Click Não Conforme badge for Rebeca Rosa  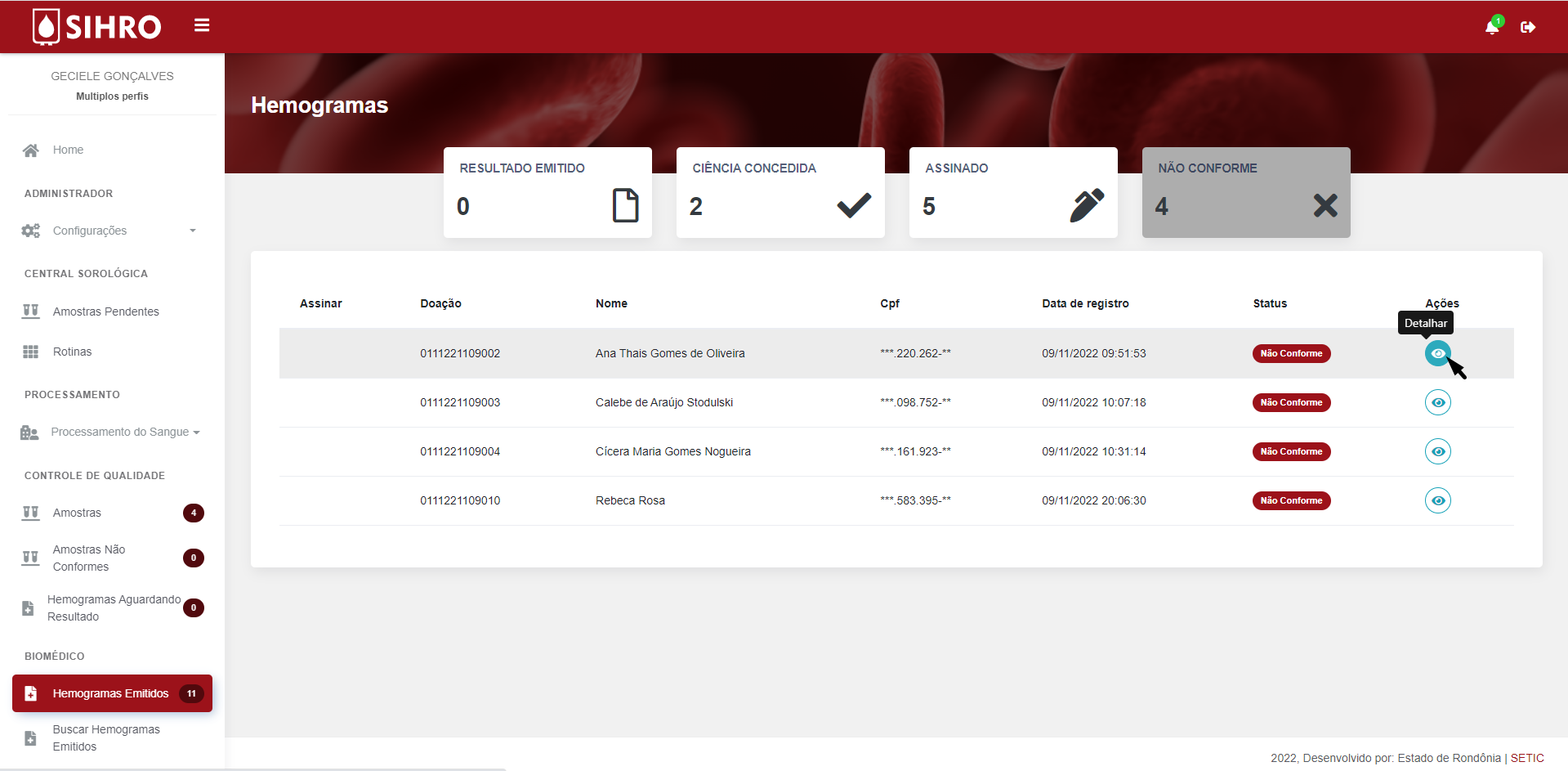click(x=1291, y=500)
